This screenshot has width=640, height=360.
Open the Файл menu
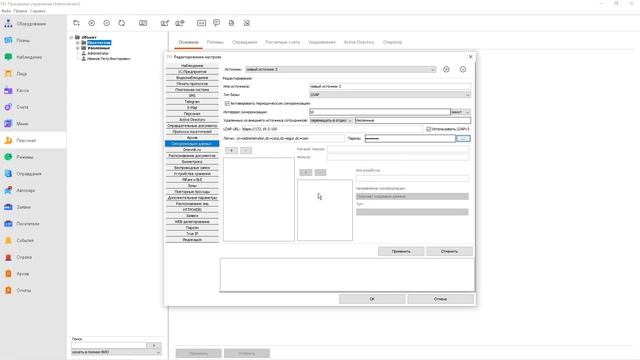click(6, 11)
